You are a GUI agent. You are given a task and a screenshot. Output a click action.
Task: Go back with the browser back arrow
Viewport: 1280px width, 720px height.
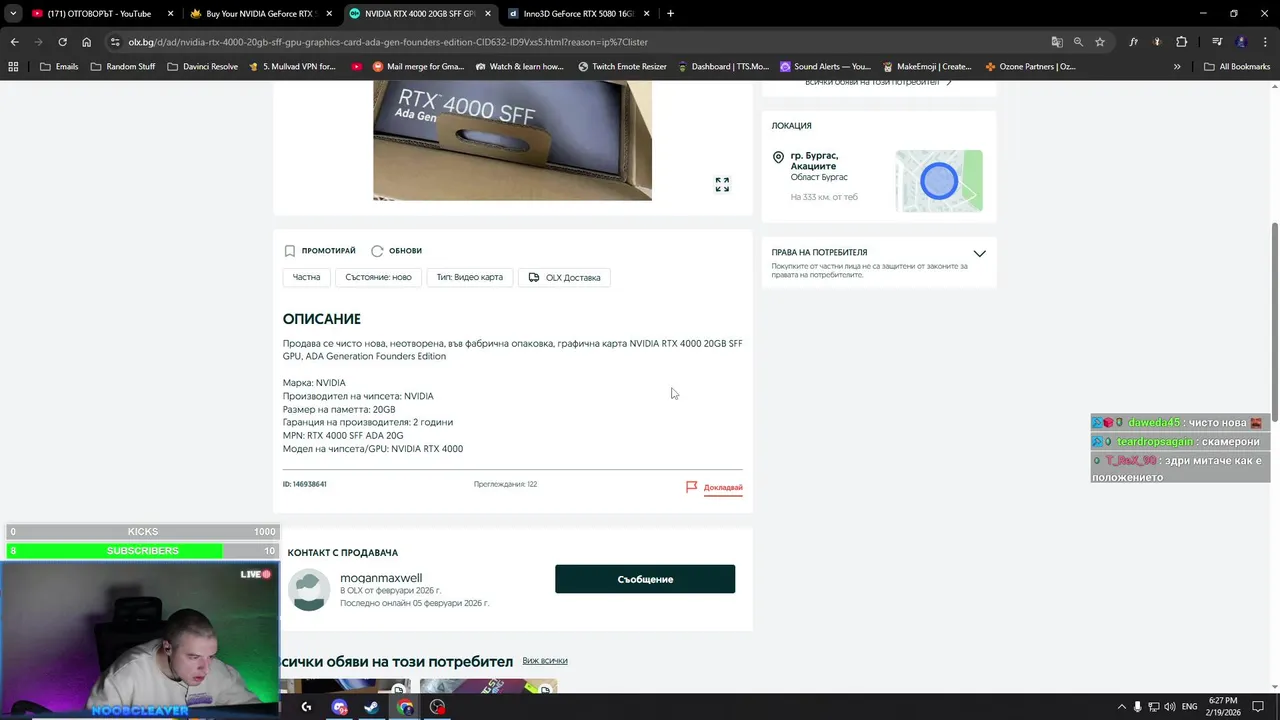(x=14, y=42)
